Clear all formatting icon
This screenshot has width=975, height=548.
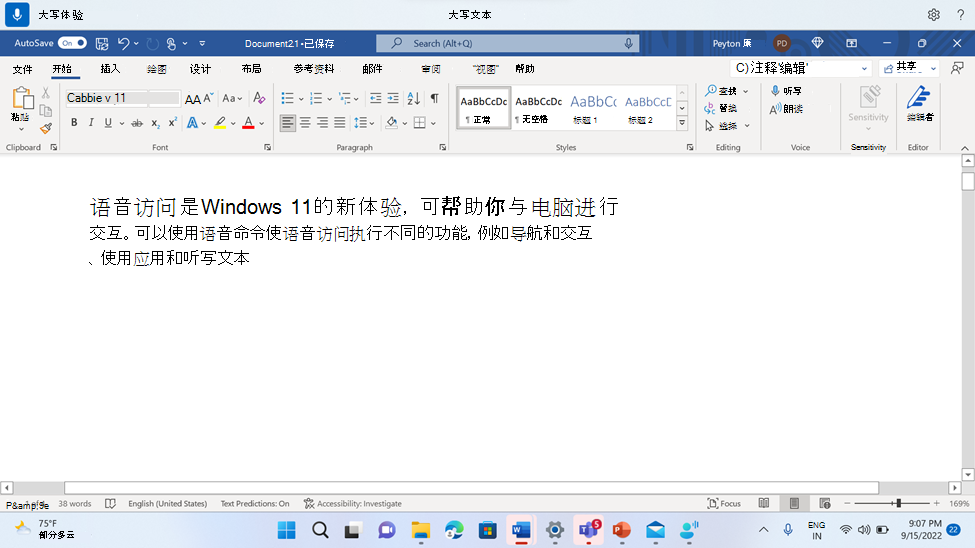coord(259,98)
